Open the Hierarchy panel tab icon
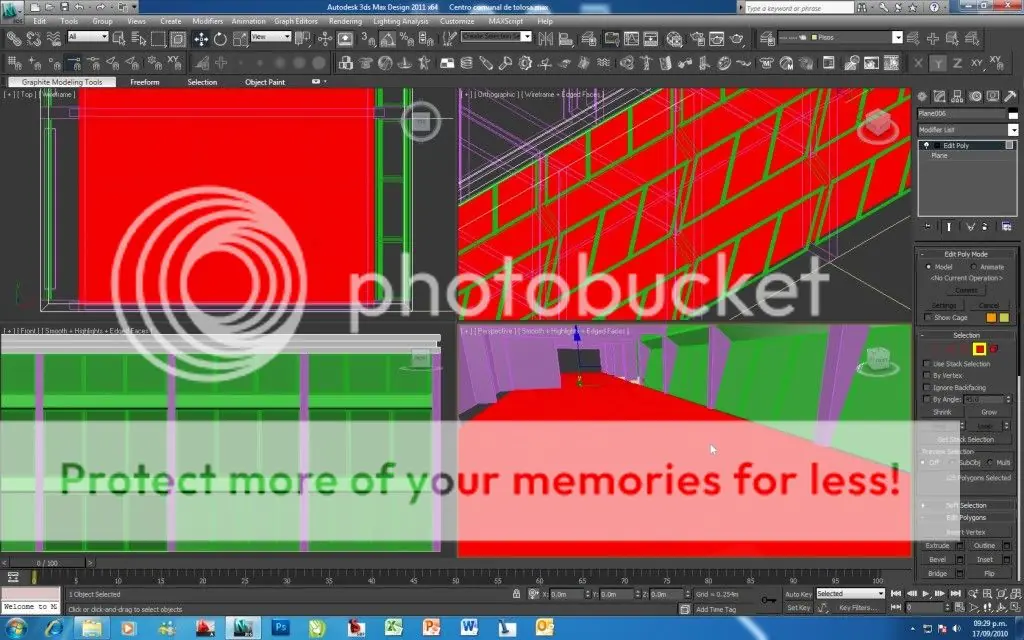1024x640 pixels. (x=957, y=96)
